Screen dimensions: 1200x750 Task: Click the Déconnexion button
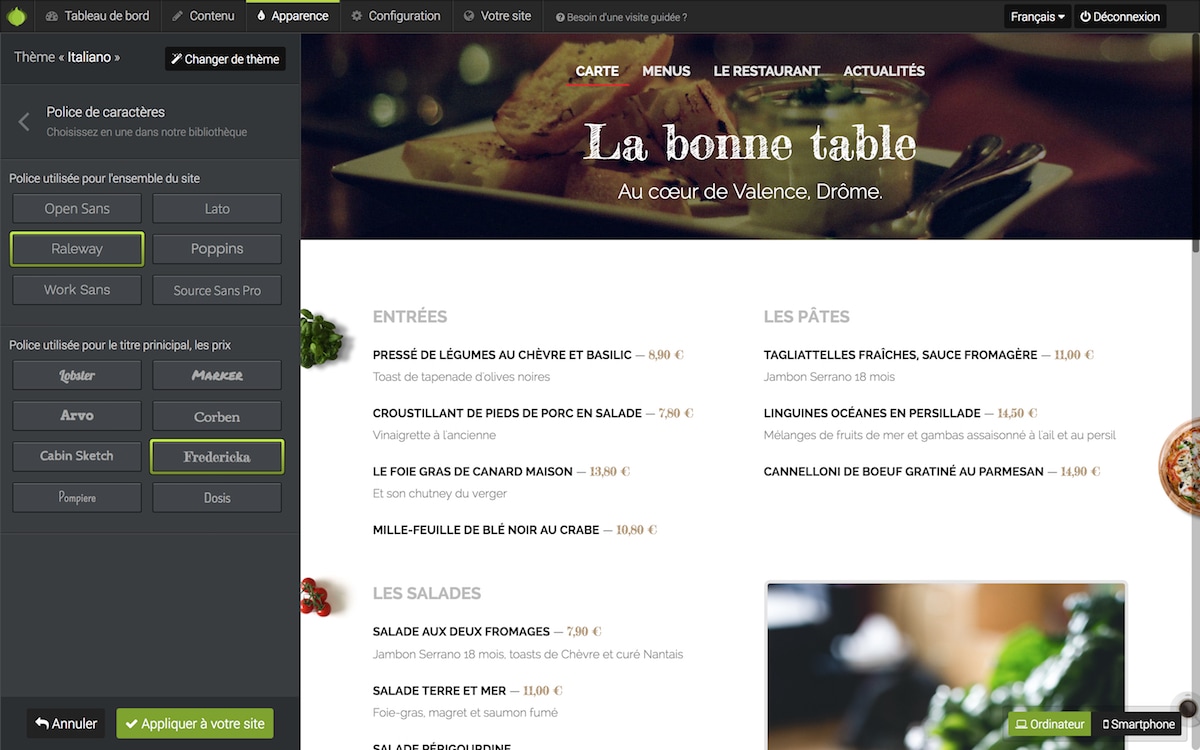click(x=1120, y=17)
